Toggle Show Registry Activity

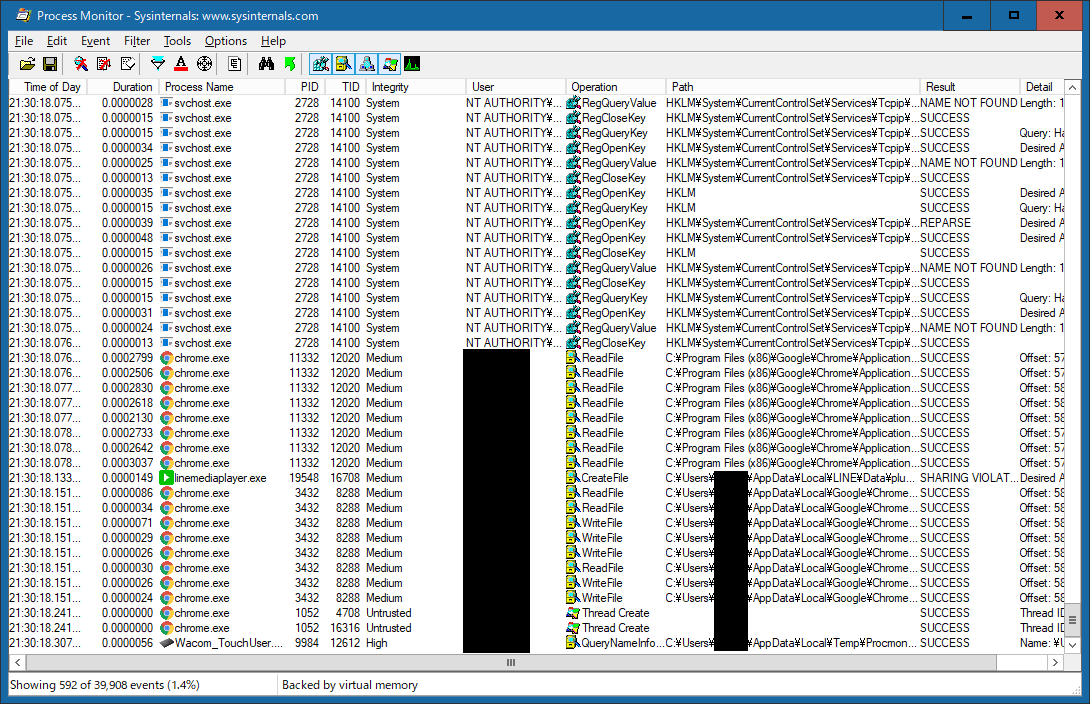pyautogui.click(x=320, y=65)
